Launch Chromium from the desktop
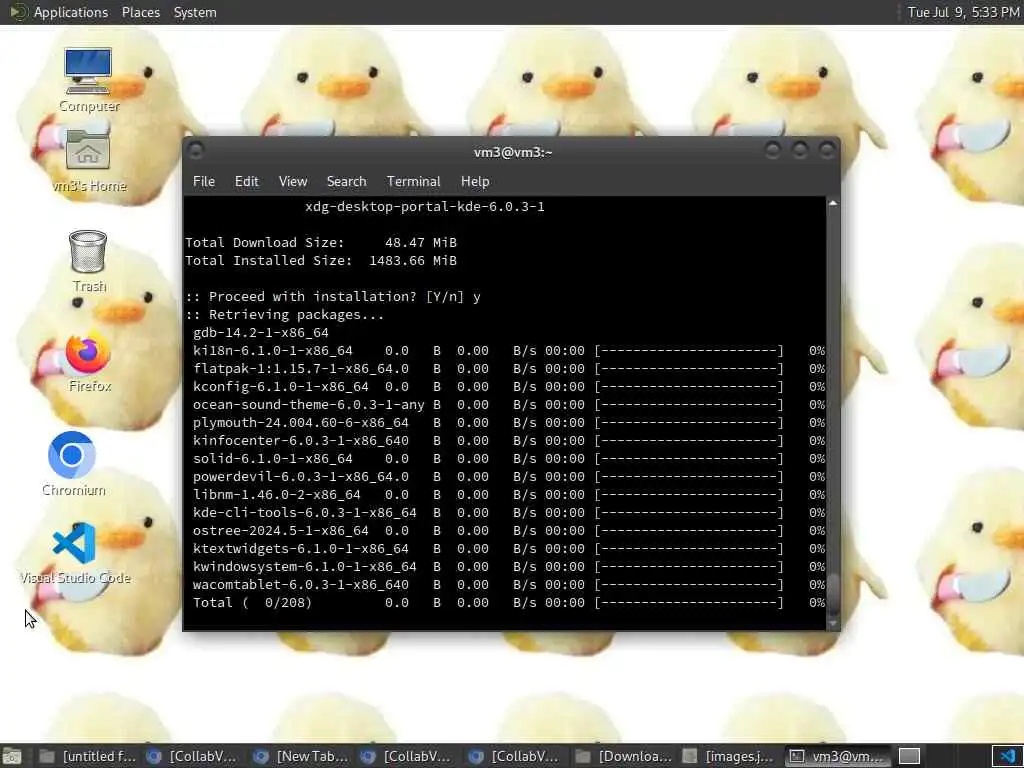1024x768 pixels. coord(72,464)
